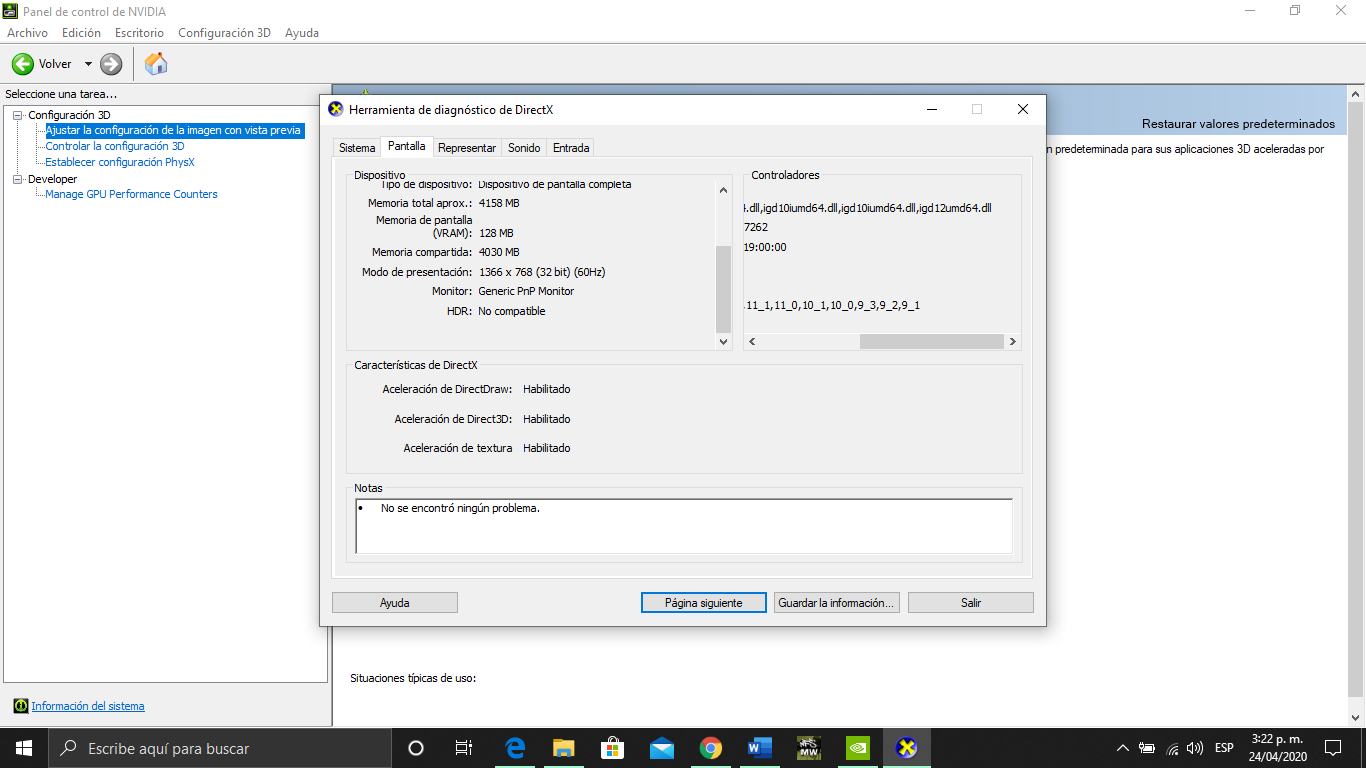Click Restaurar valores predeterminados
Screen dimensions: 1366x768
tap(1238, 124)
